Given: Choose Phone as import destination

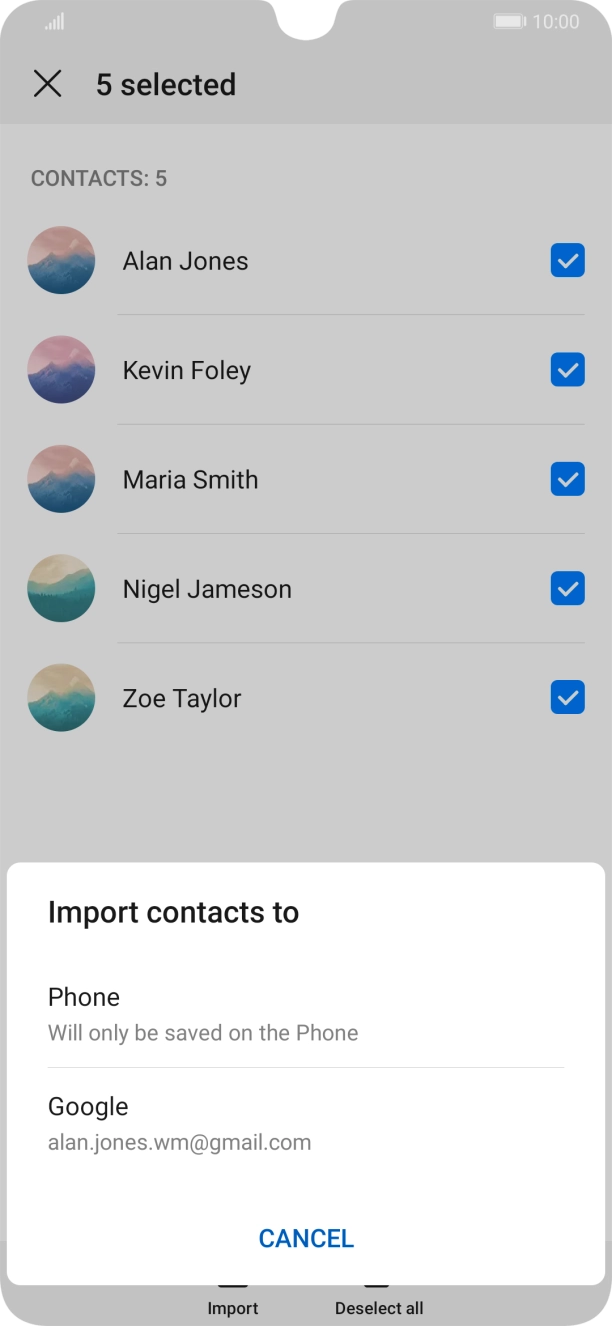Looking at the screenshot, I should [305, 1013].
